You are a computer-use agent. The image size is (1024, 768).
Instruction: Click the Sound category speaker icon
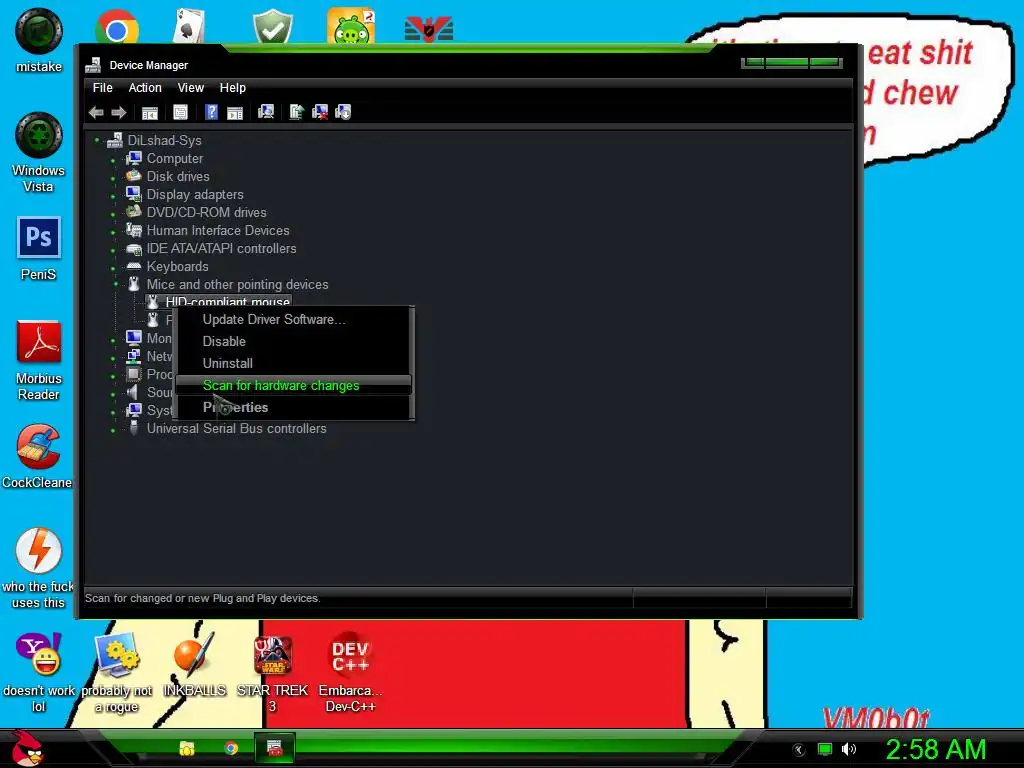133,392
